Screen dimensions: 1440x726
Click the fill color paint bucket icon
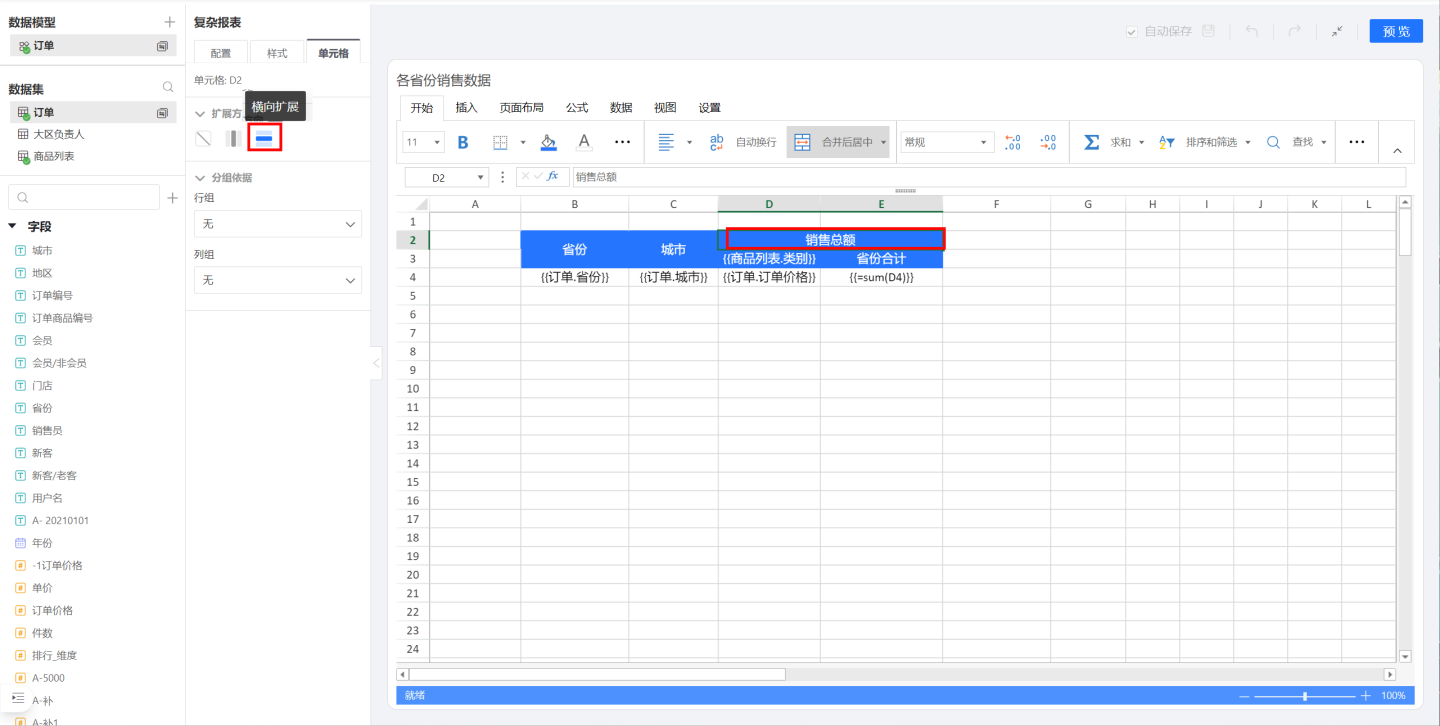548,143
